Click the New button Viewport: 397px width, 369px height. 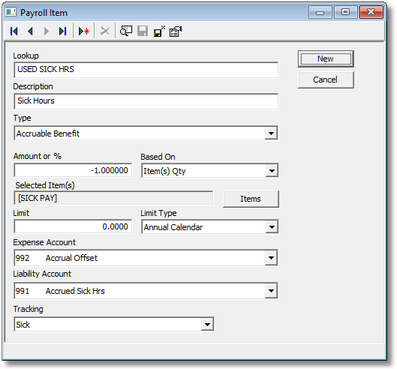coord(325,59)
